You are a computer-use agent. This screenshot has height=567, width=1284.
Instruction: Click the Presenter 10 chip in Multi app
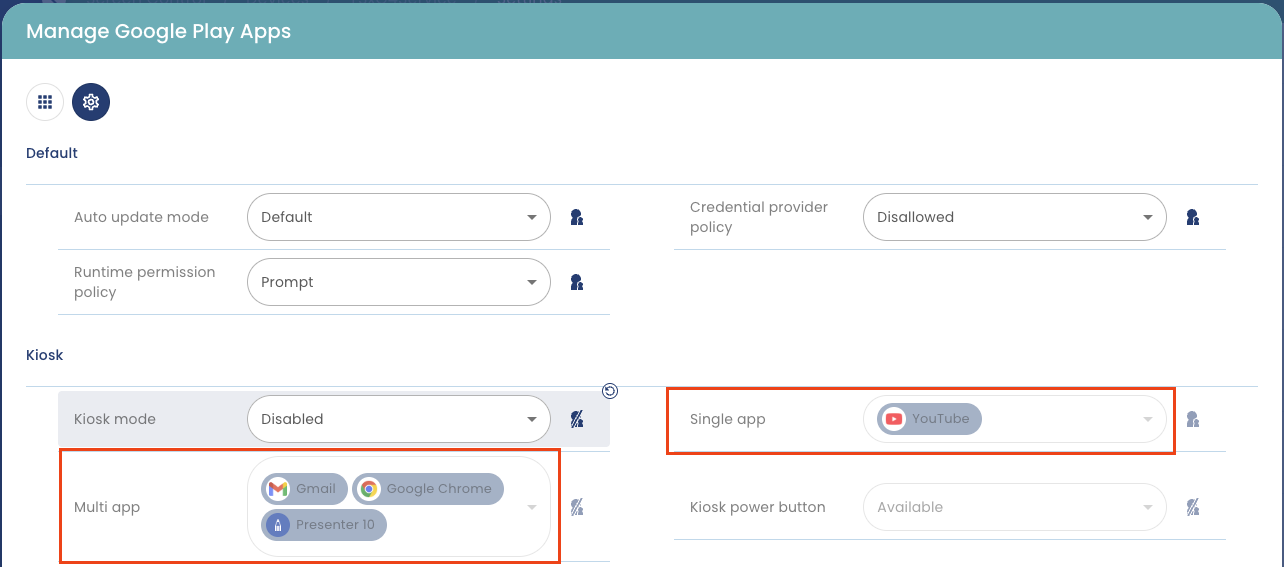[324, 525]
